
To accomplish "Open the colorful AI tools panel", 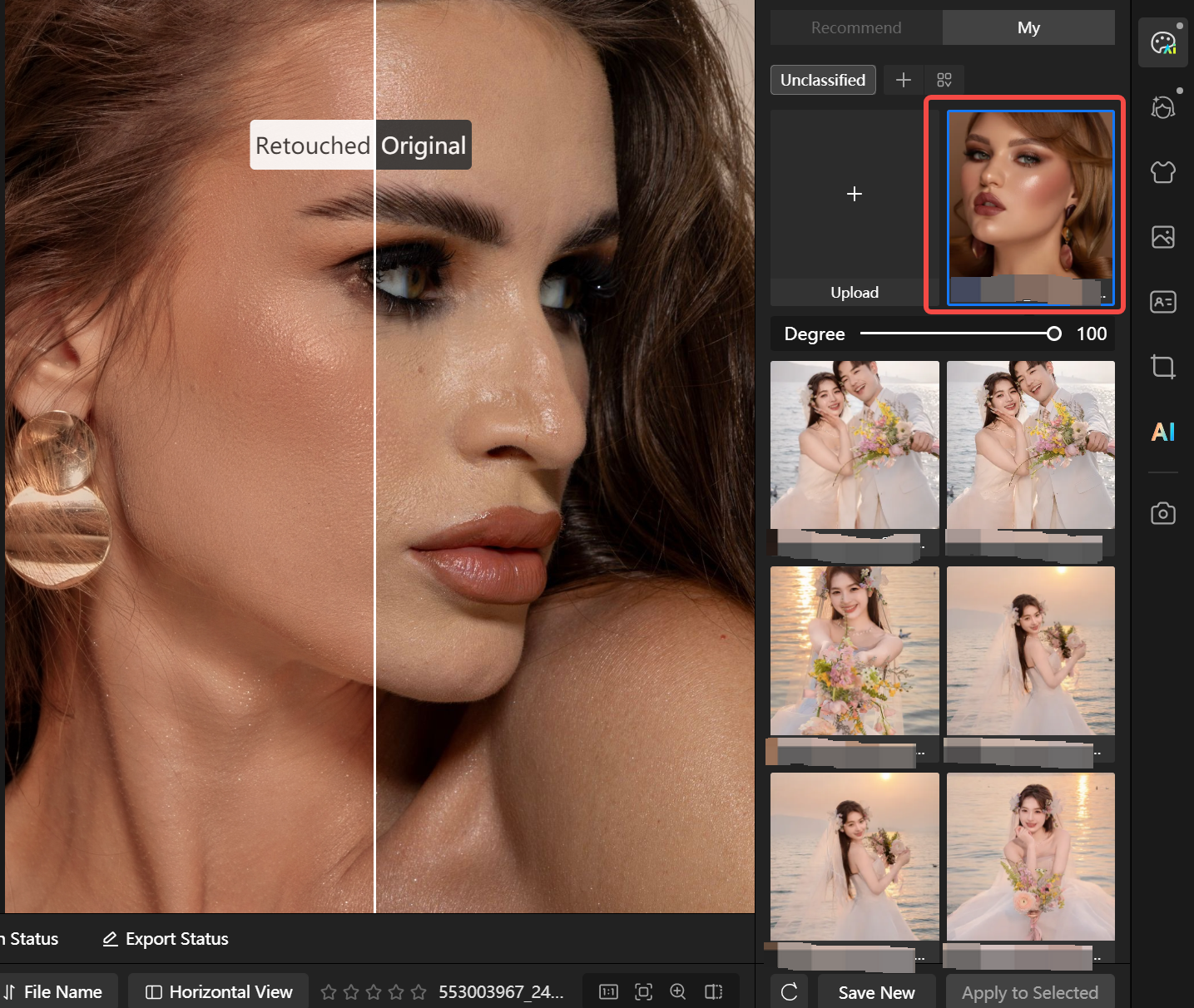I will (x=1162, y=432).
